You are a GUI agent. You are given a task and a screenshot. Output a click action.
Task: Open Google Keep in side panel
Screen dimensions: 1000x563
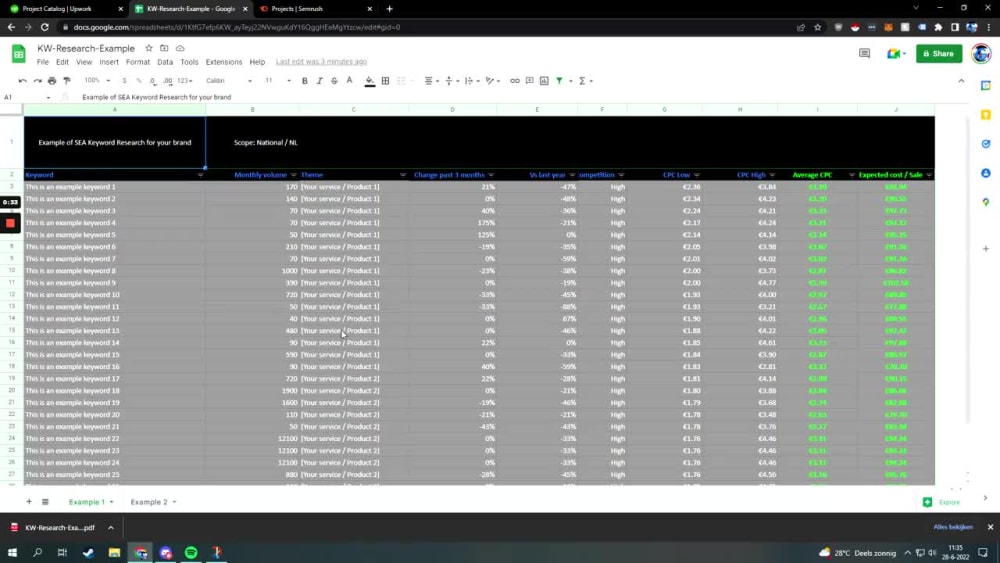tap(986, 115)
